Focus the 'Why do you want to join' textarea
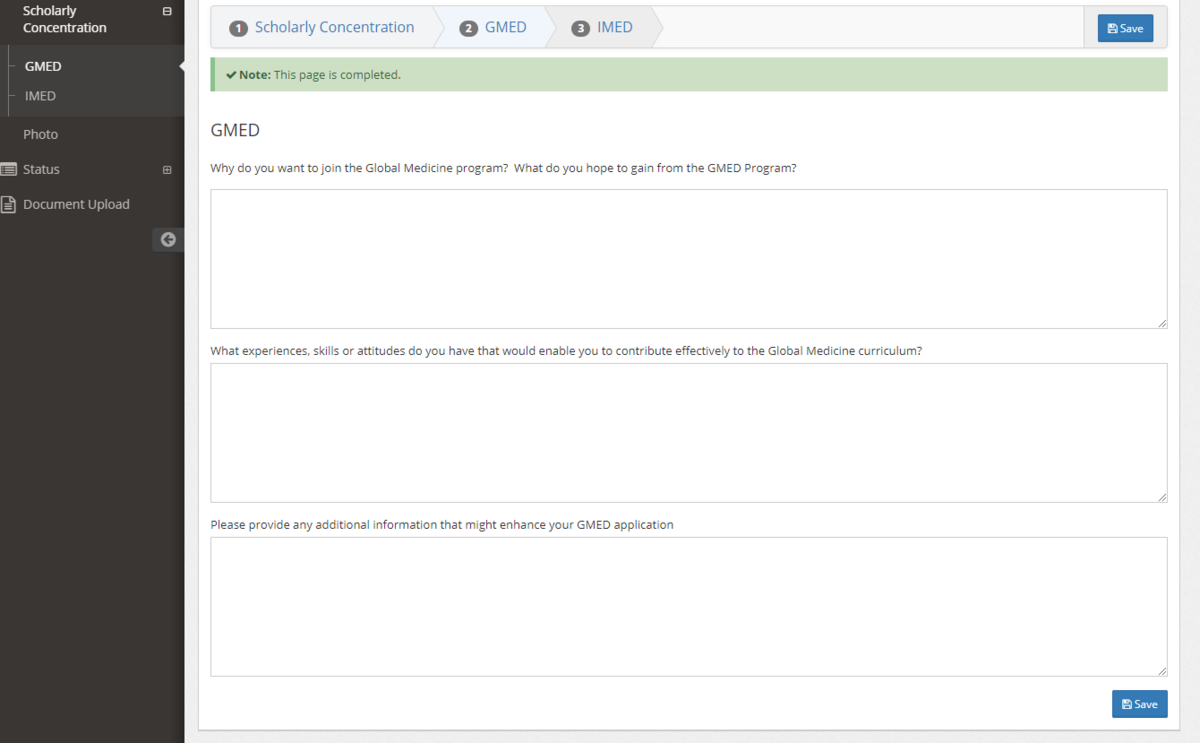This screenshot has height=743, width=1200. [x=688, y=258]
